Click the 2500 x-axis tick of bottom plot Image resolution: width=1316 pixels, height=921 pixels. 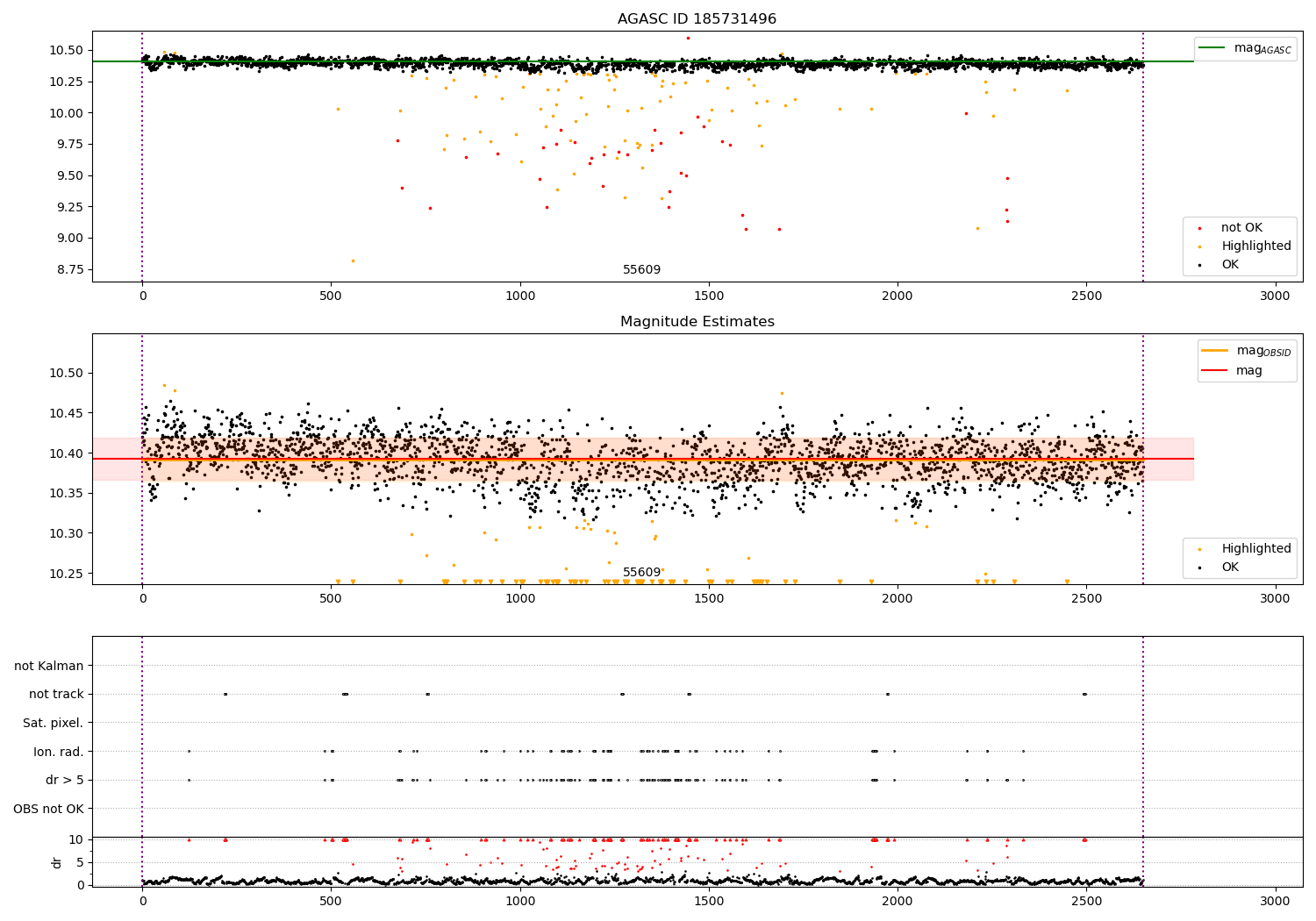pos(1086,901)
